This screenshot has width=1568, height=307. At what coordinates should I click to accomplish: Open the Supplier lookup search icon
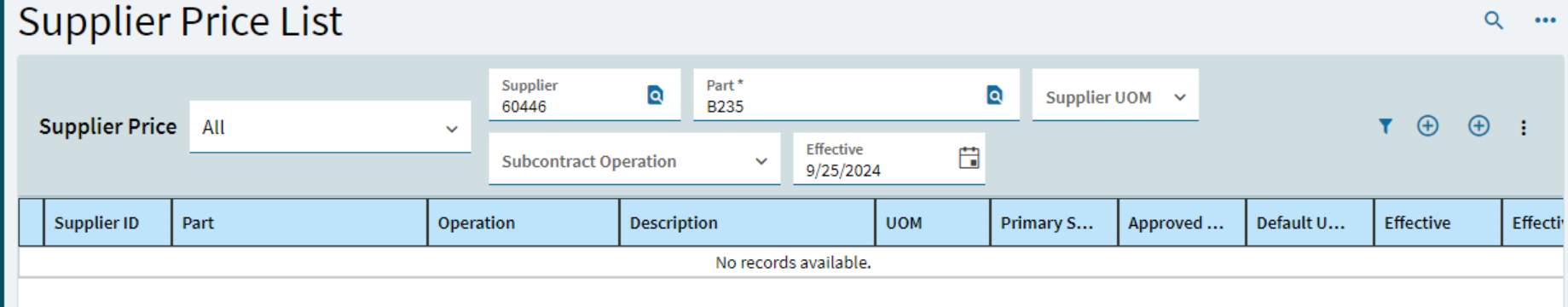[655, 95]
